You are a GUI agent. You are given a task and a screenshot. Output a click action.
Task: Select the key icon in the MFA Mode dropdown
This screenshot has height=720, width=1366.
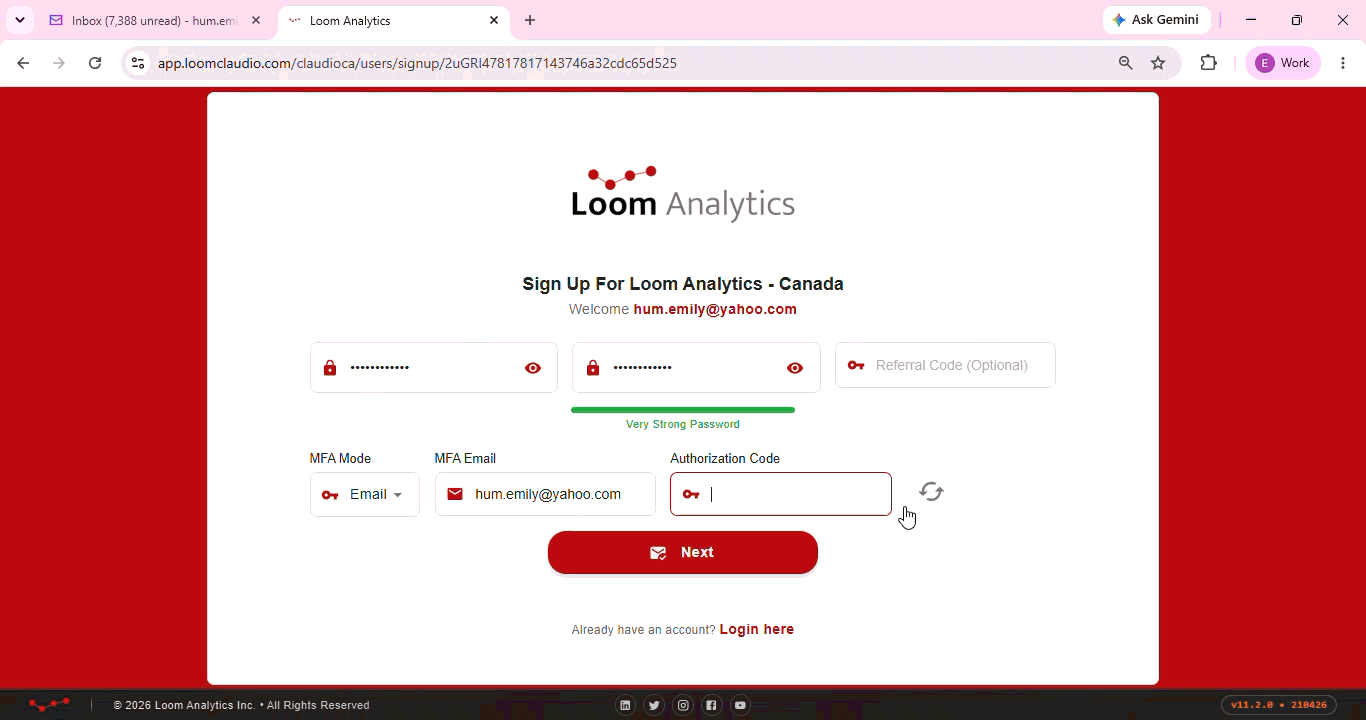pos(330,495)
